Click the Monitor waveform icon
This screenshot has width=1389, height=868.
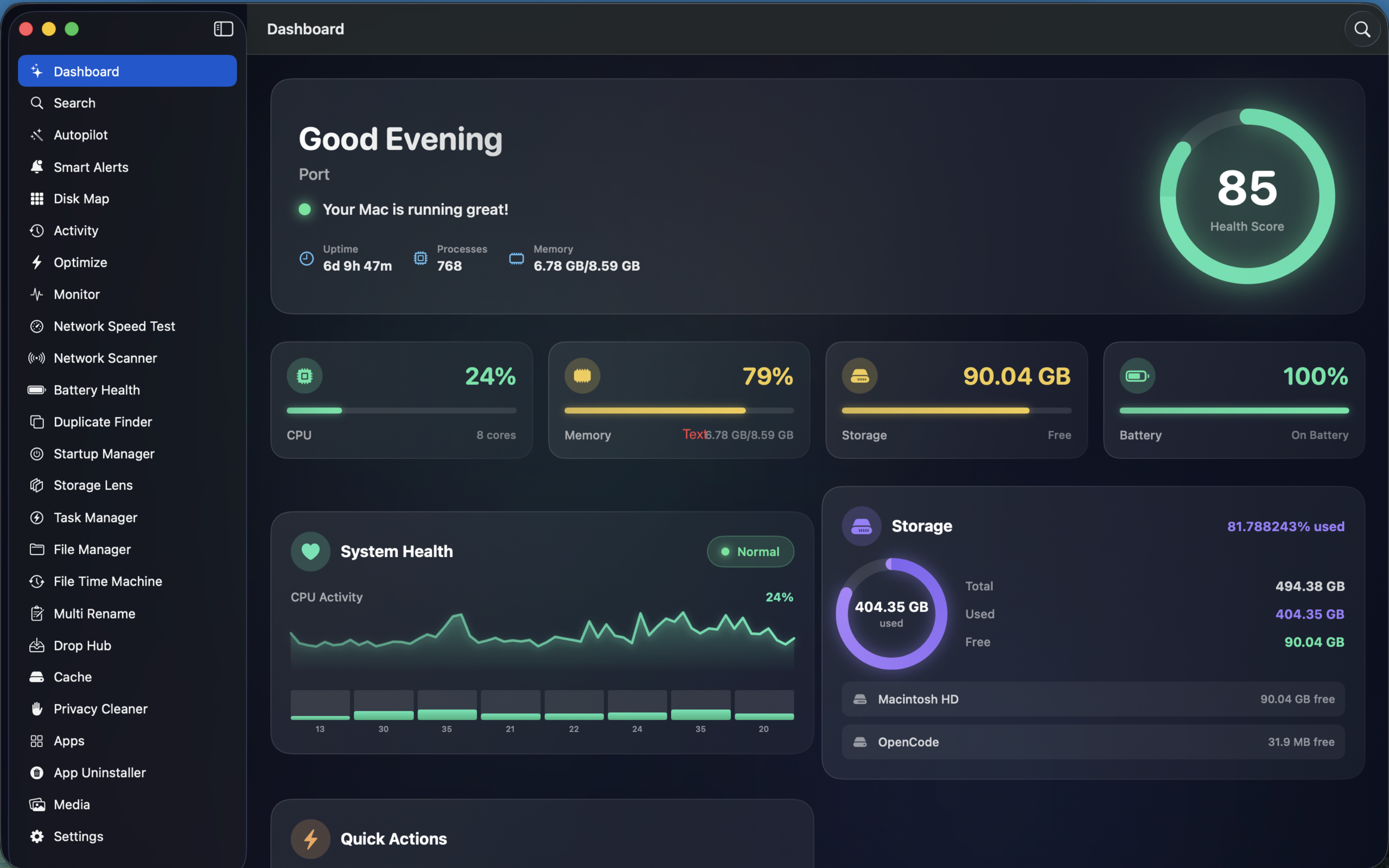click(x=37, y=295)
